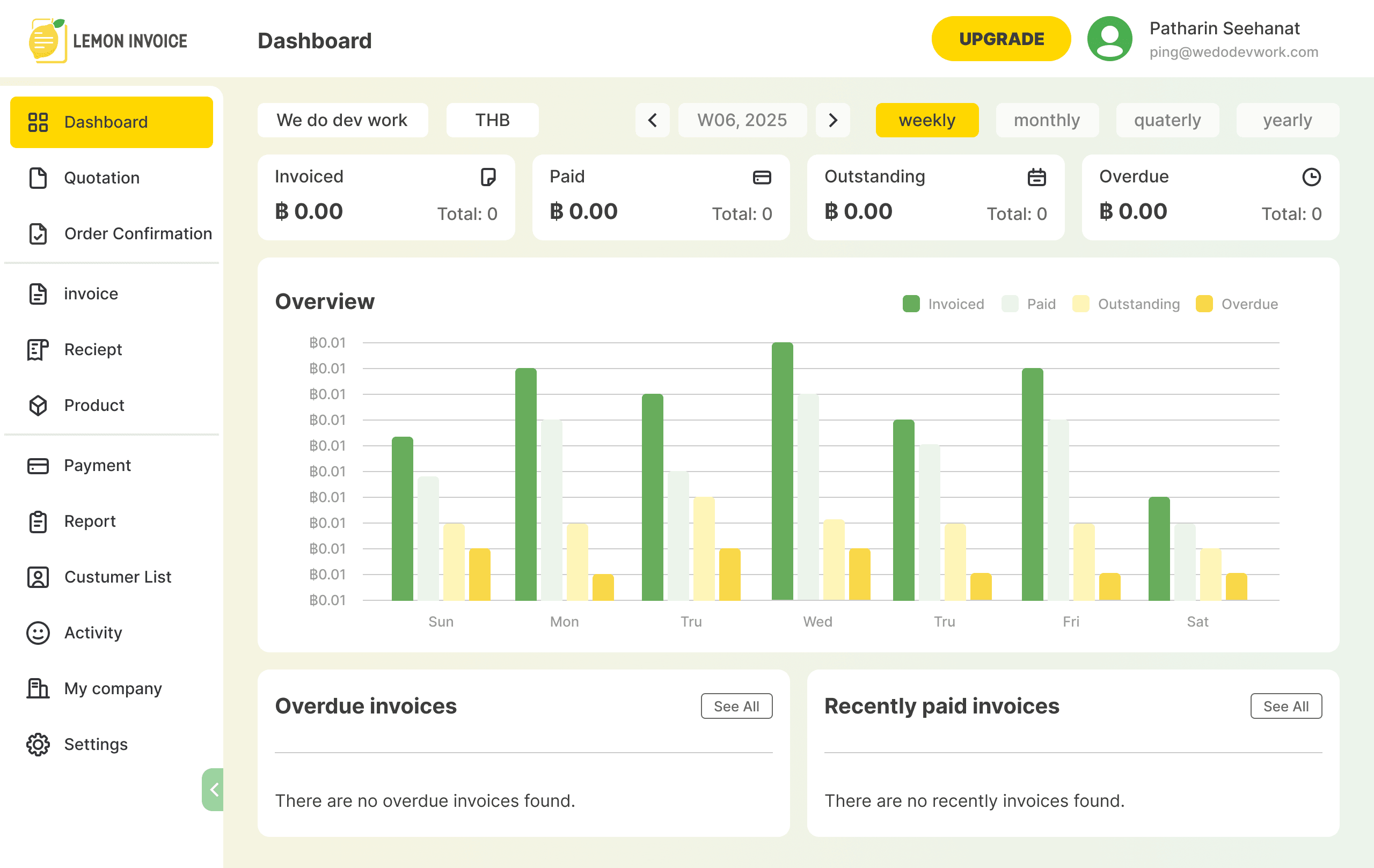Click the Settings gear icon
The image size is (1374, 868).
38,744
